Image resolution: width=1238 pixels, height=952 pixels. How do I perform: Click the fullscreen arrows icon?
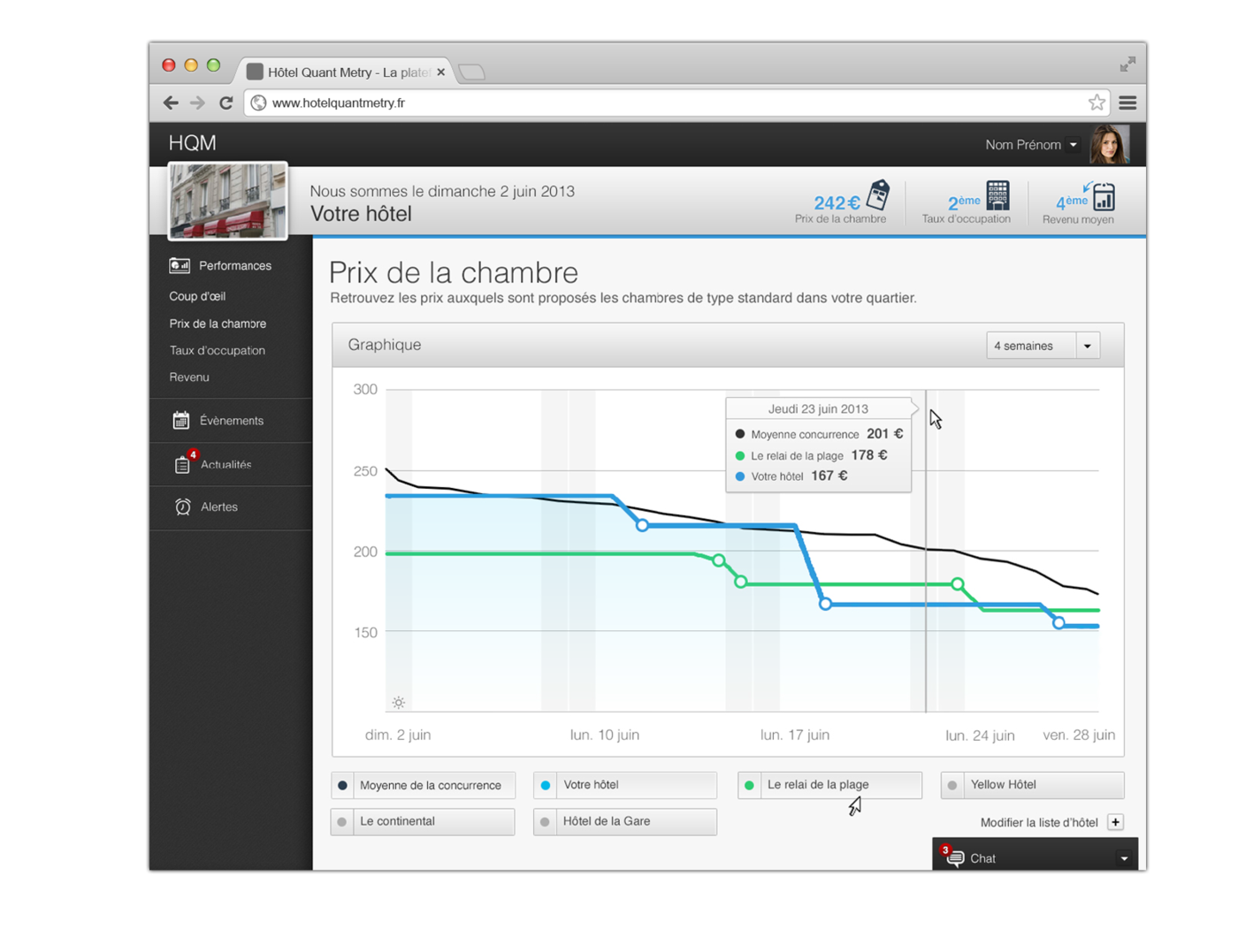tap(1127, 65)
